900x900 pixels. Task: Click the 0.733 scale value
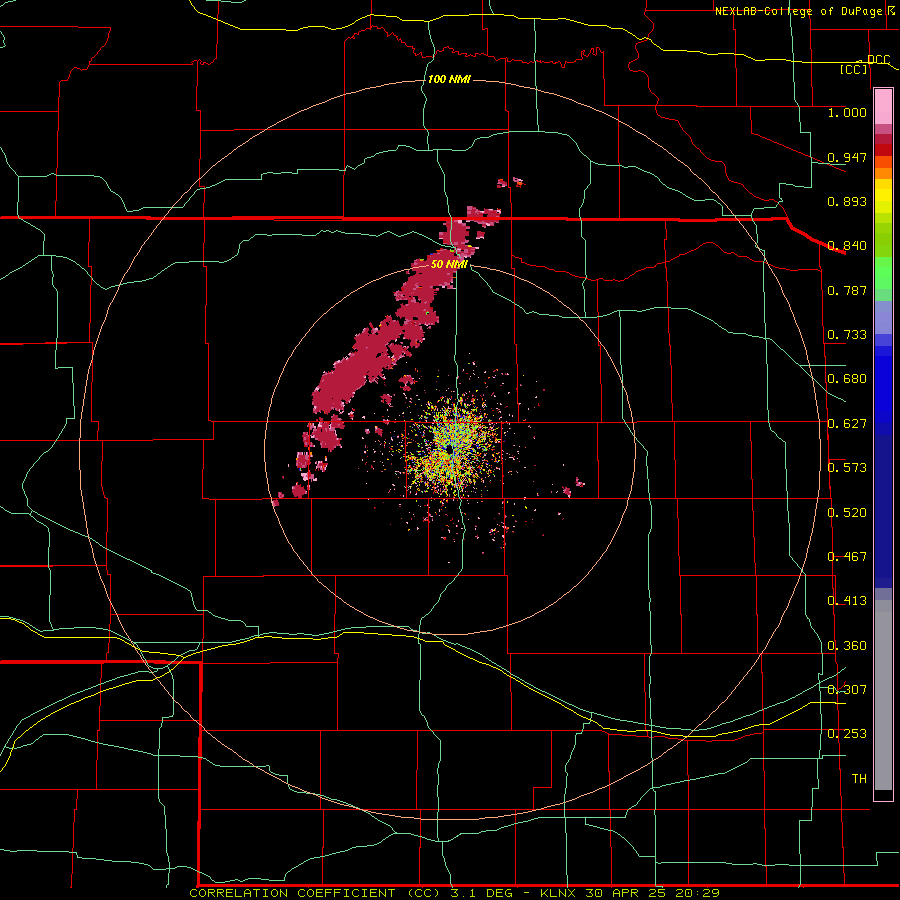[847, 335]
